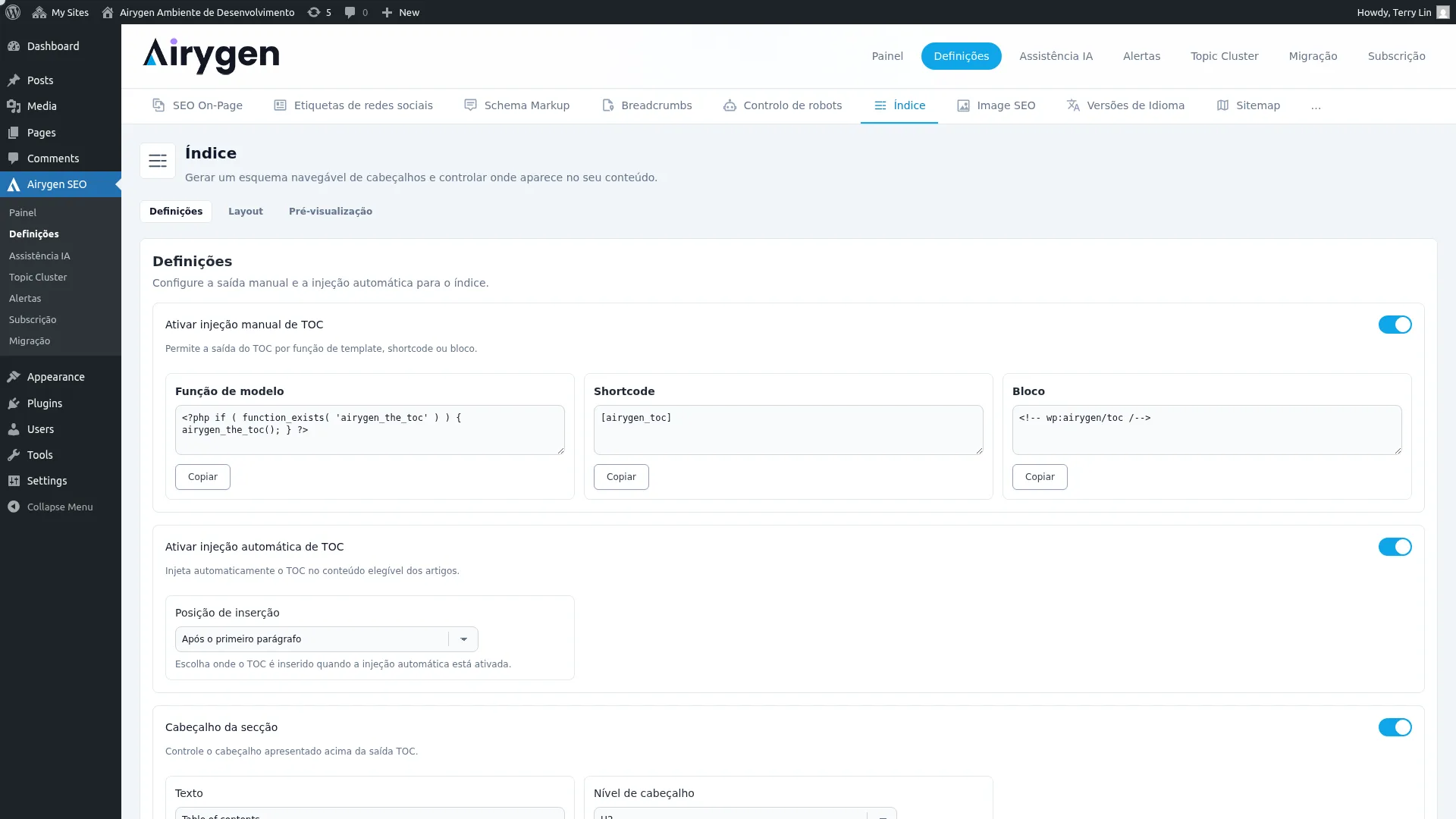Select the Índice tab

899,105
